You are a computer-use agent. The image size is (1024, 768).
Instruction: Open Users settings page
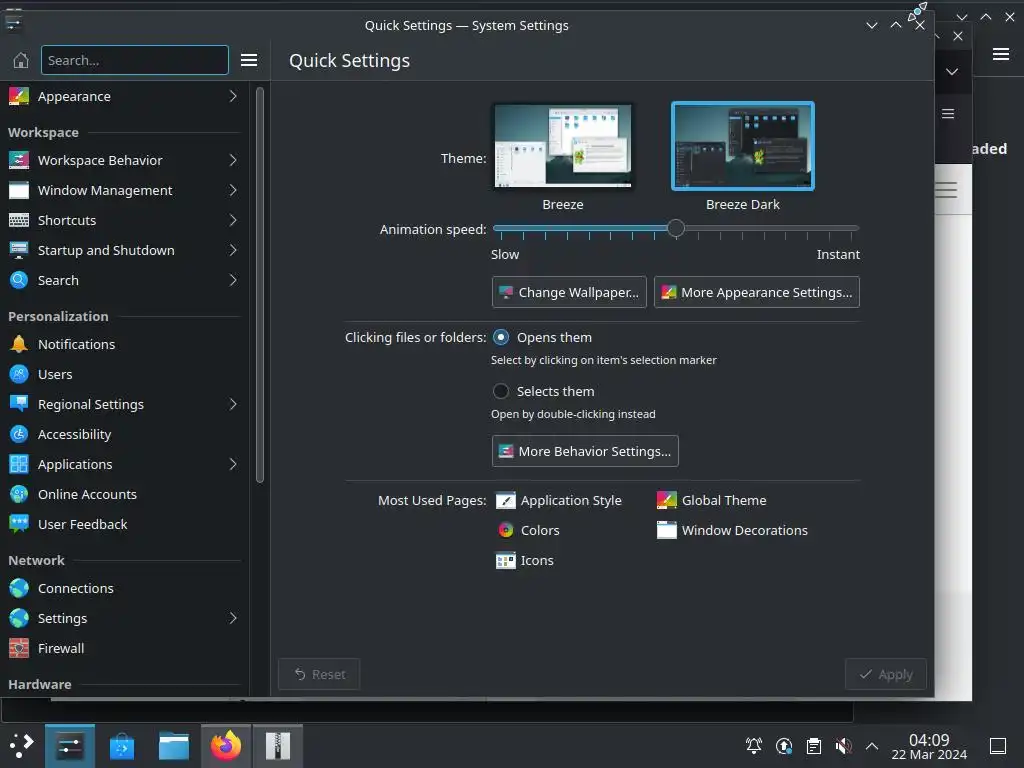click(124, 374)
